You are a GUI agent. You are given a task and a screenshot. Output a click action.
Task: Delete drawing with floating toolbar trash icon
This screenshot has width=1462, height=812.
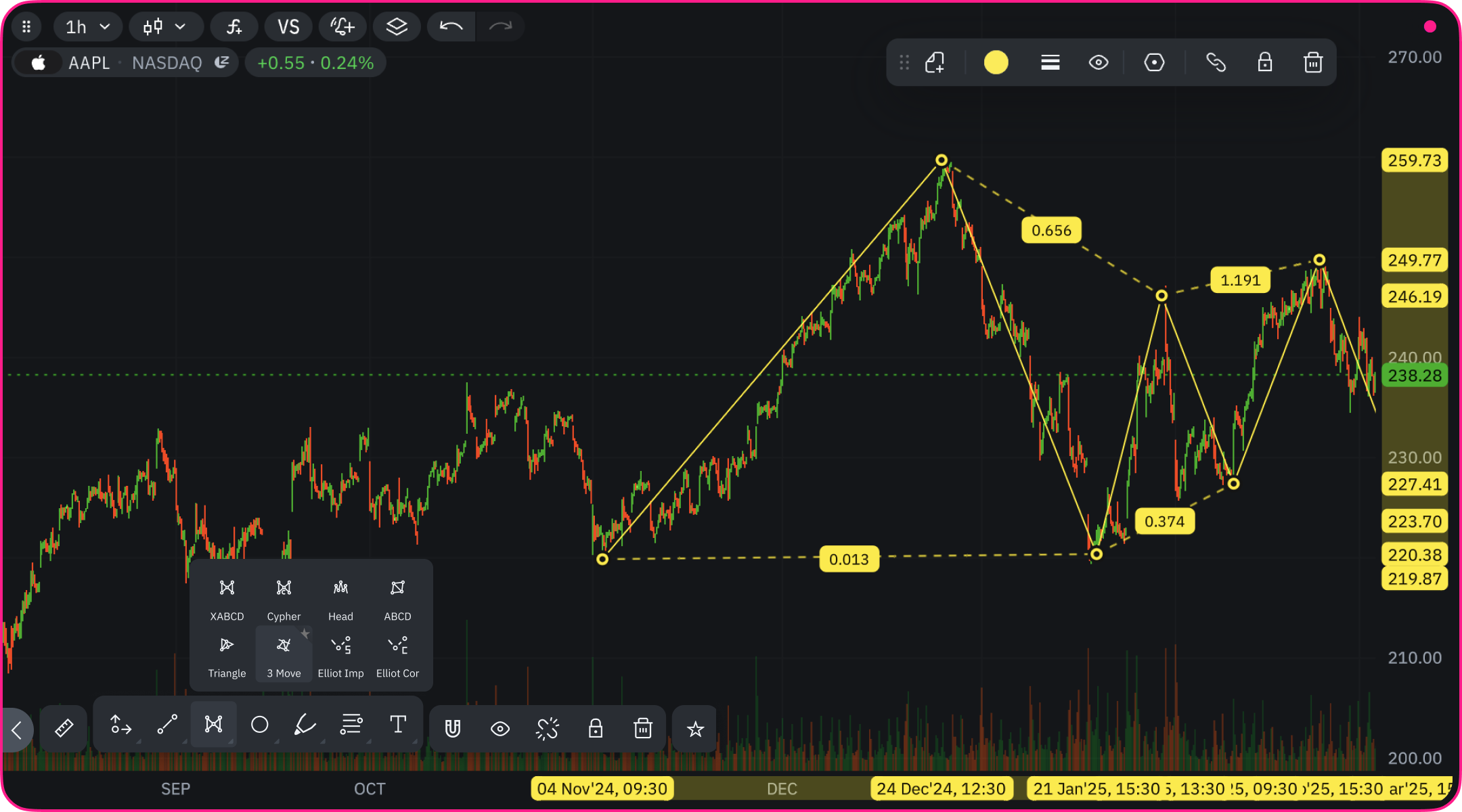point(1313,63)
